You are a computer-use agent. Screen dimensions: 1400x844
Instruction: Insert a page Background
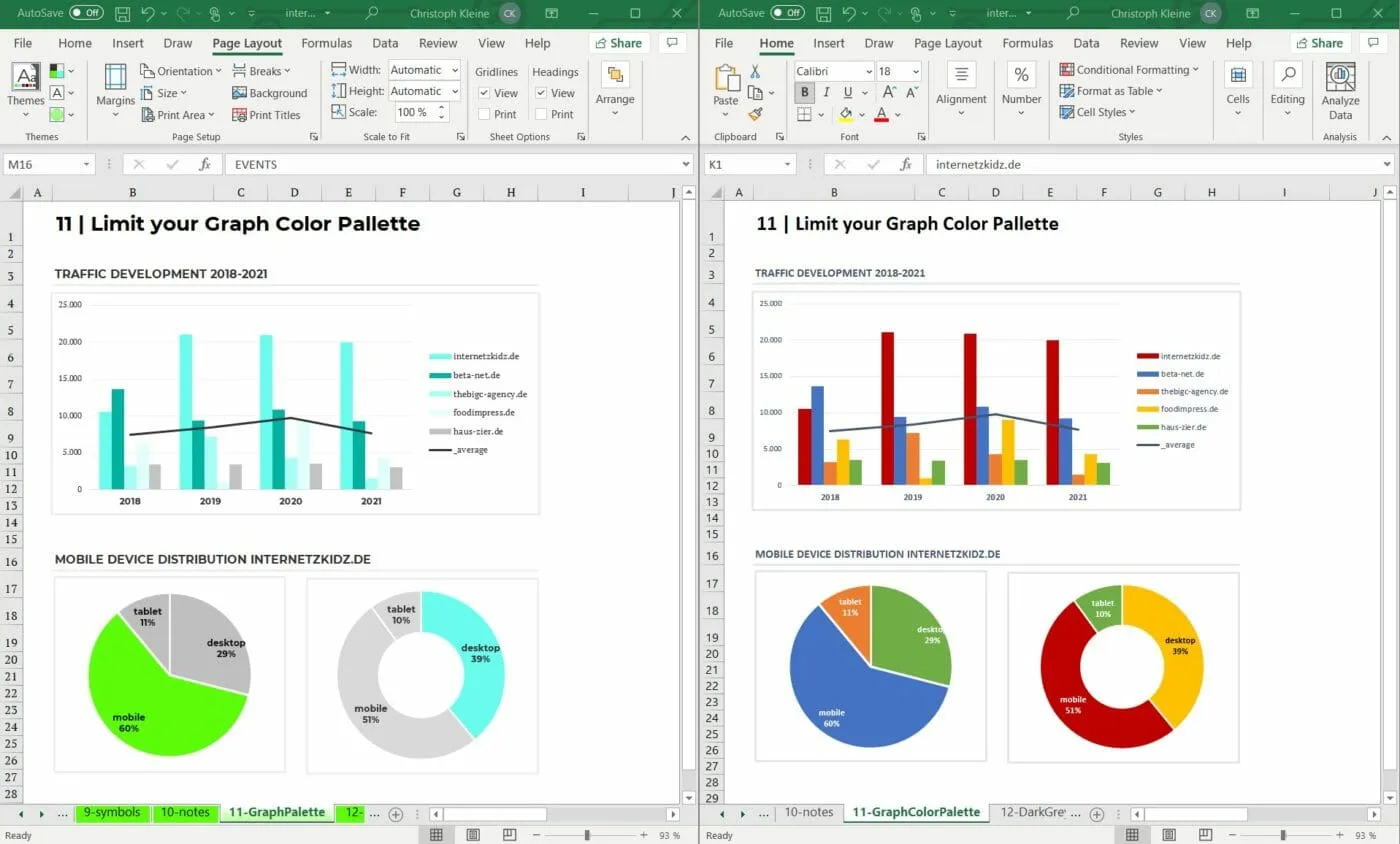[270, 92]
